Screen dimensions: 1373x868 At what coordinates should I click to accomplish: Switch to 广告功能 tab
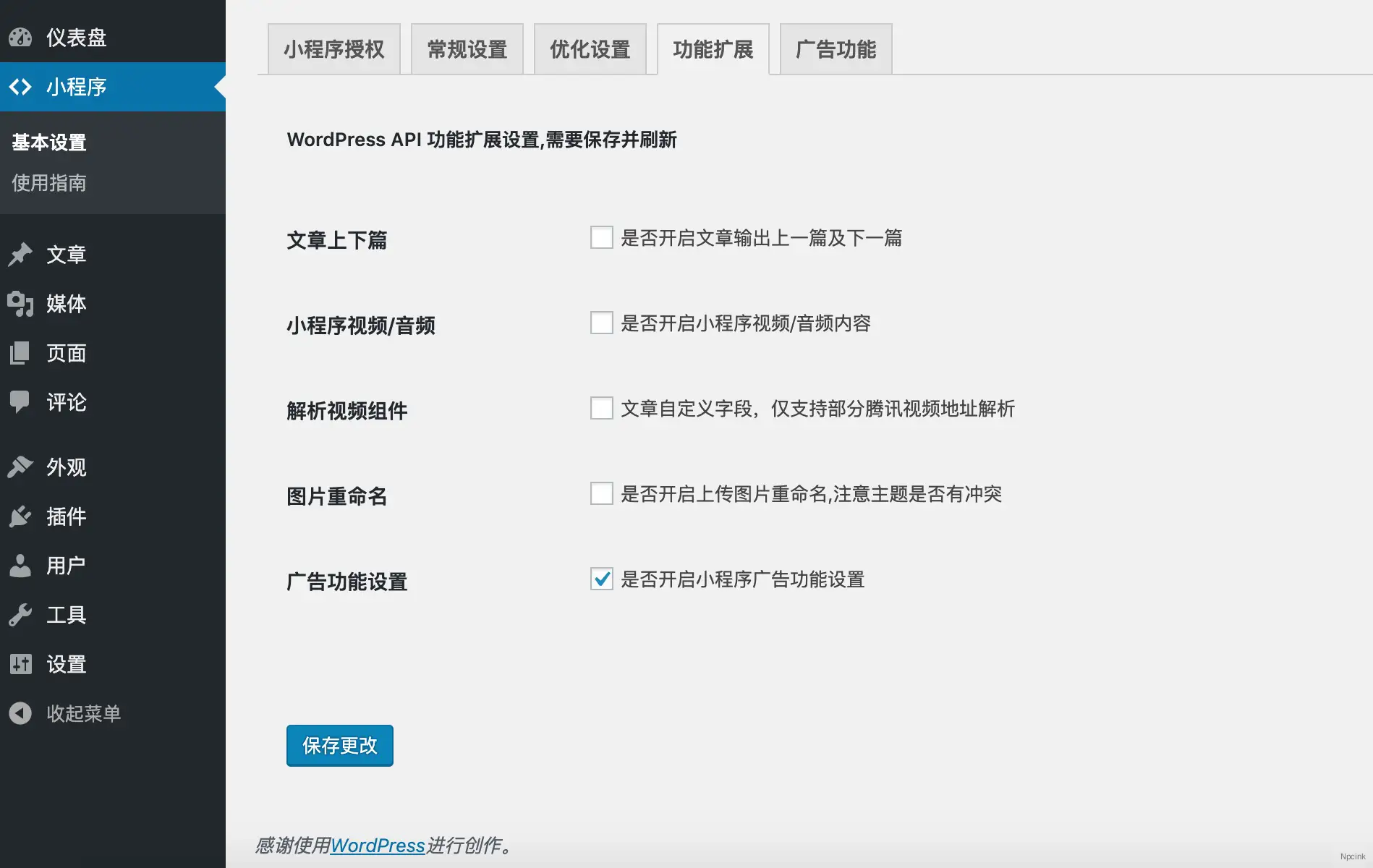coord(836,49)
